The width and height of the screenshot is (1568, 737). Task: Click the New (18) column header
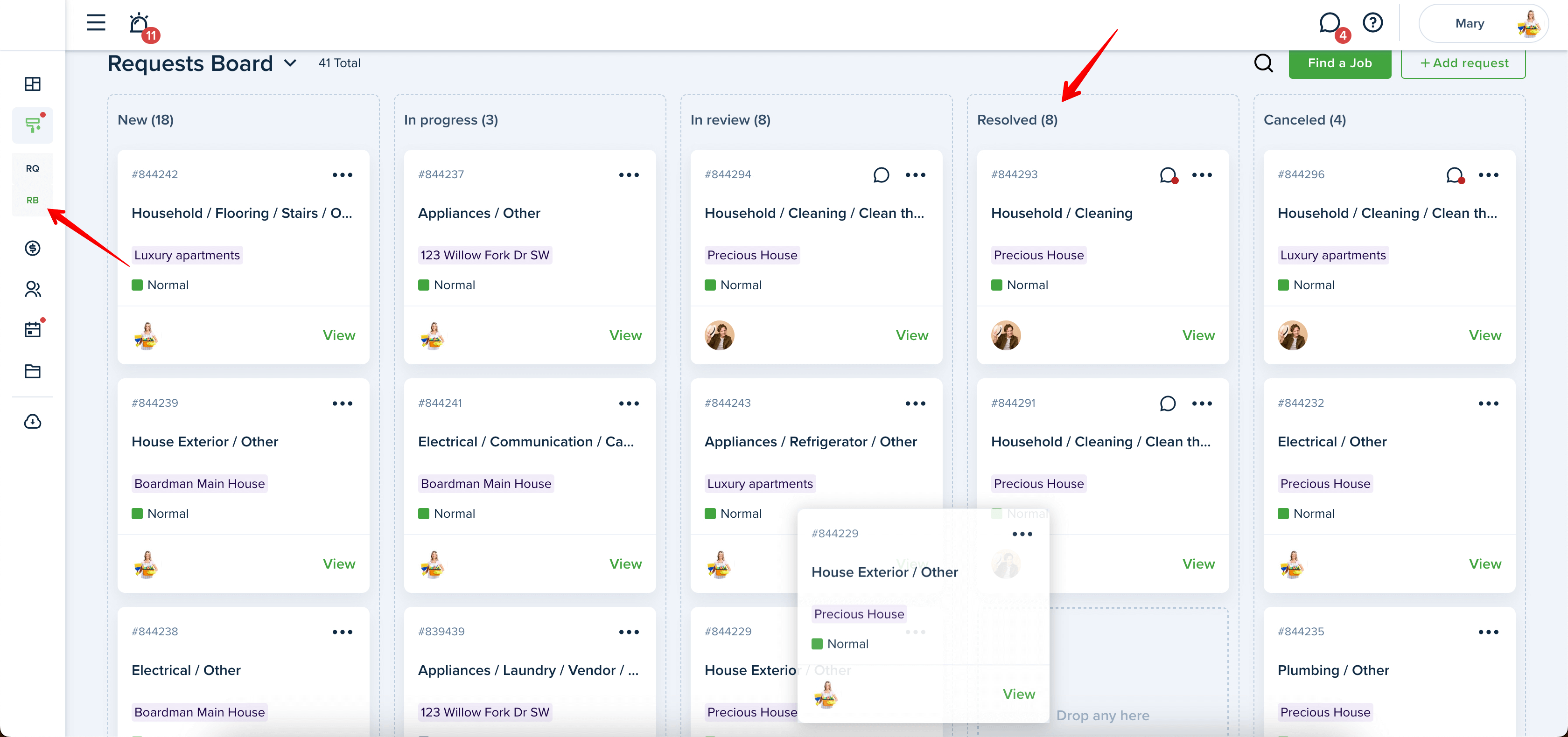point(146,120)
